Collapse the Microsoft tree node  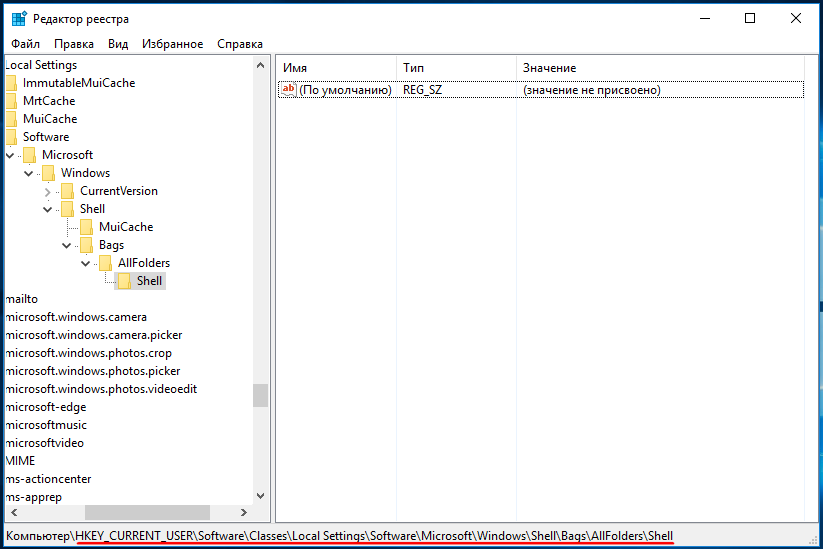(10, 155)
